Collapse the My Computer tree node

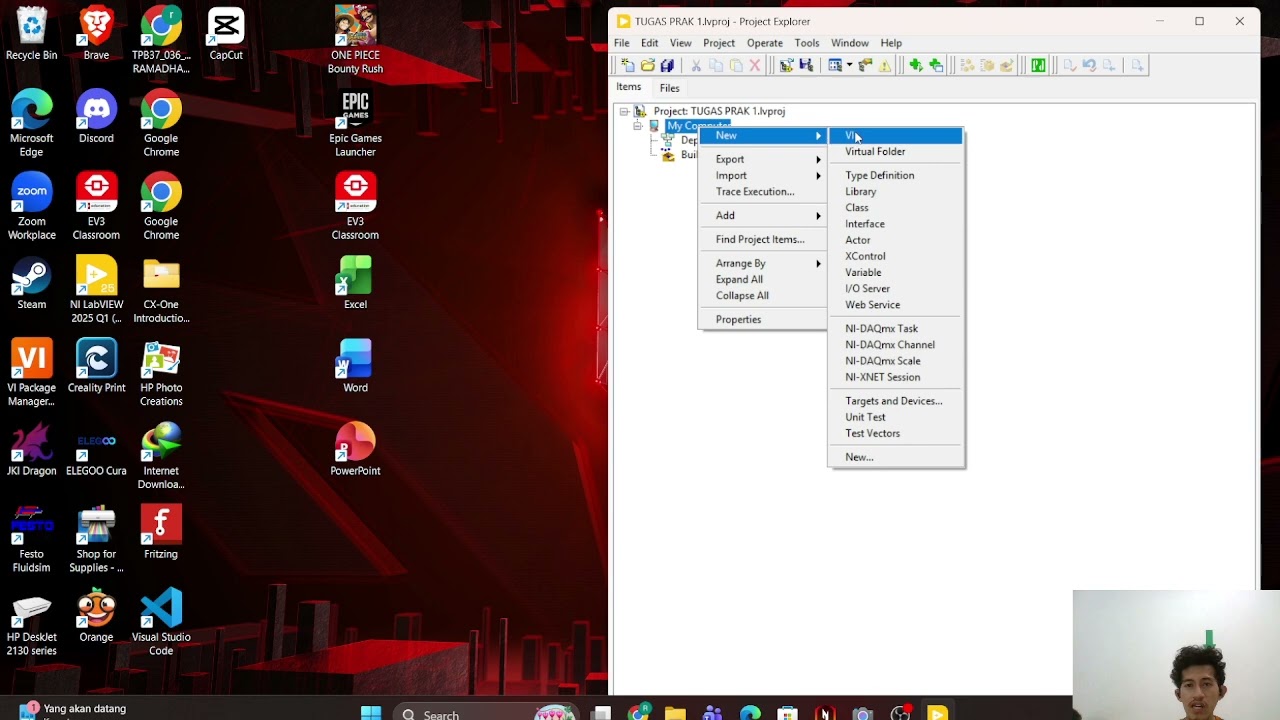(x=638, y=126)
